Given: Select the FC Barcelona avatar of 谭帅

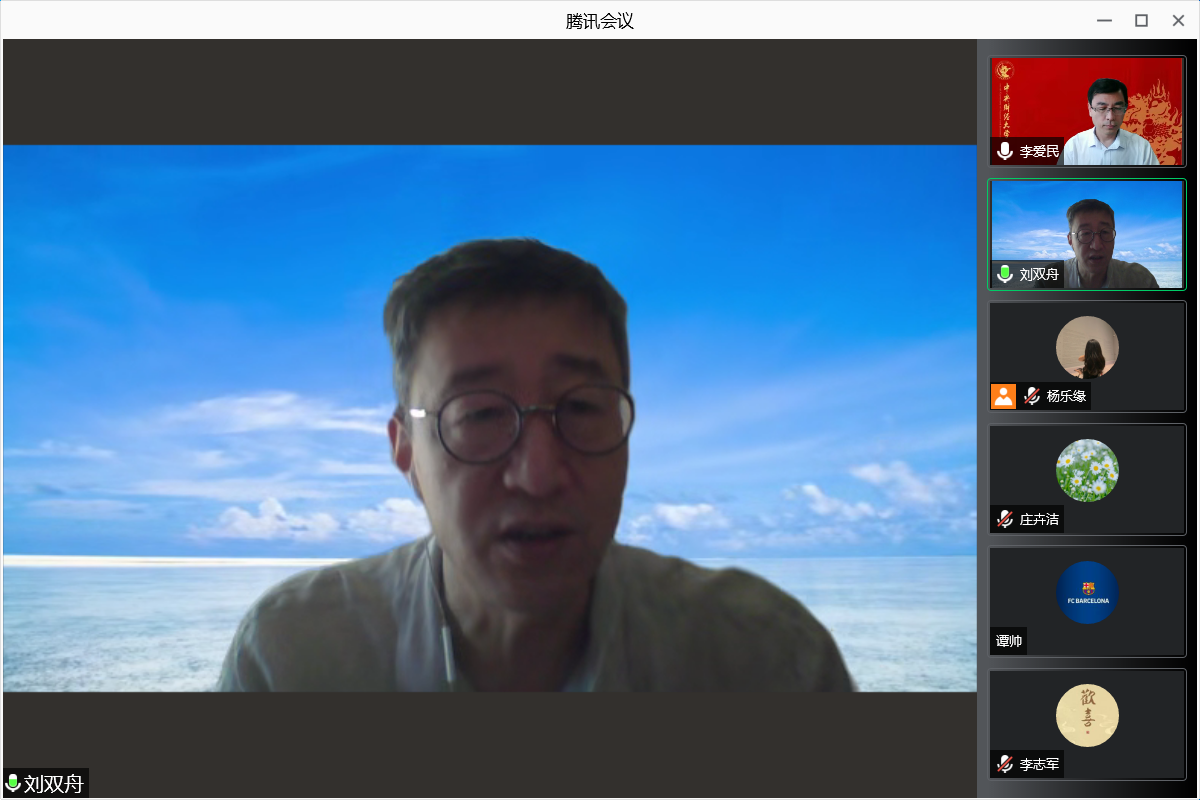Looking at the screenshot, I should [1087, 593].
